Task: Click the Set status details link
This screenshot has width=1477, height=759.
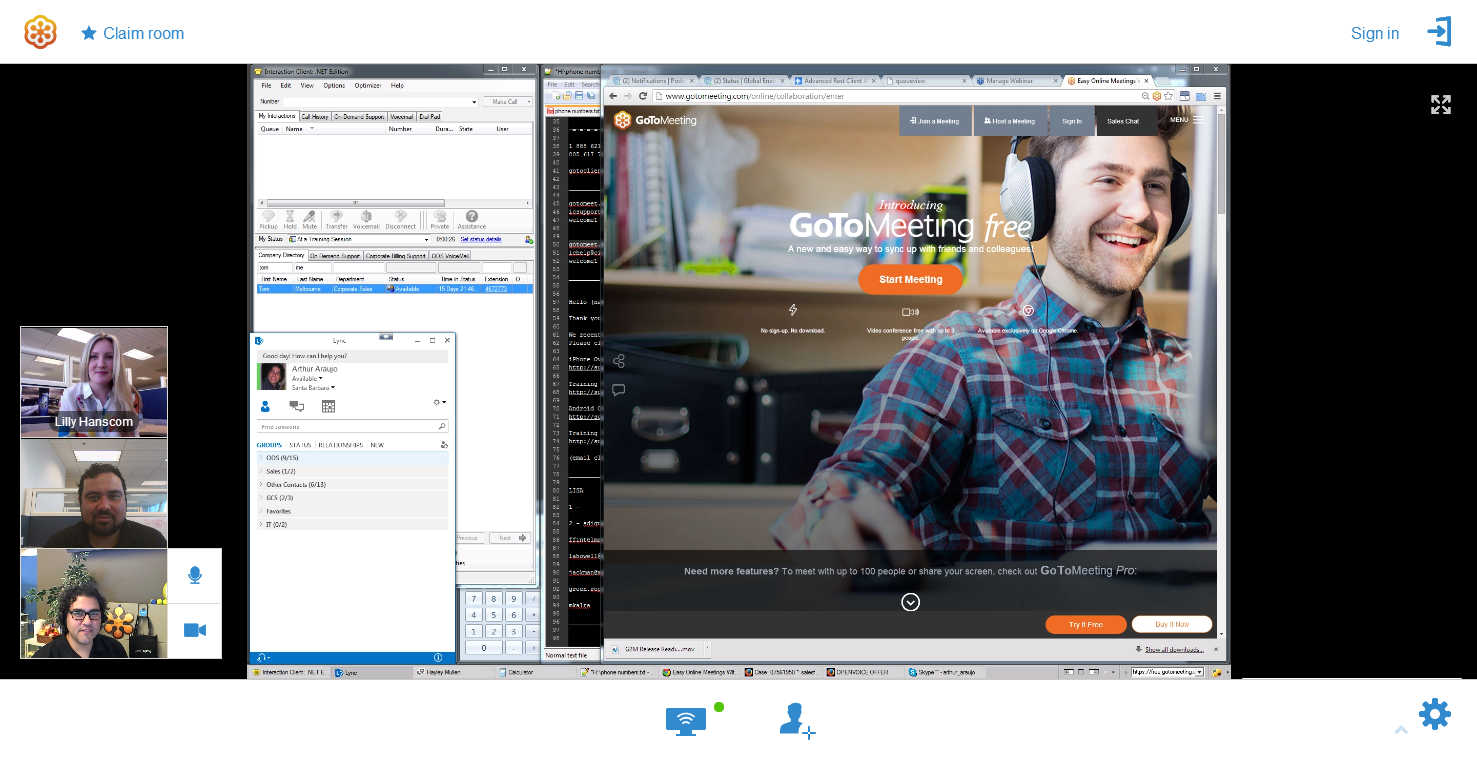Action: [480, 240]
